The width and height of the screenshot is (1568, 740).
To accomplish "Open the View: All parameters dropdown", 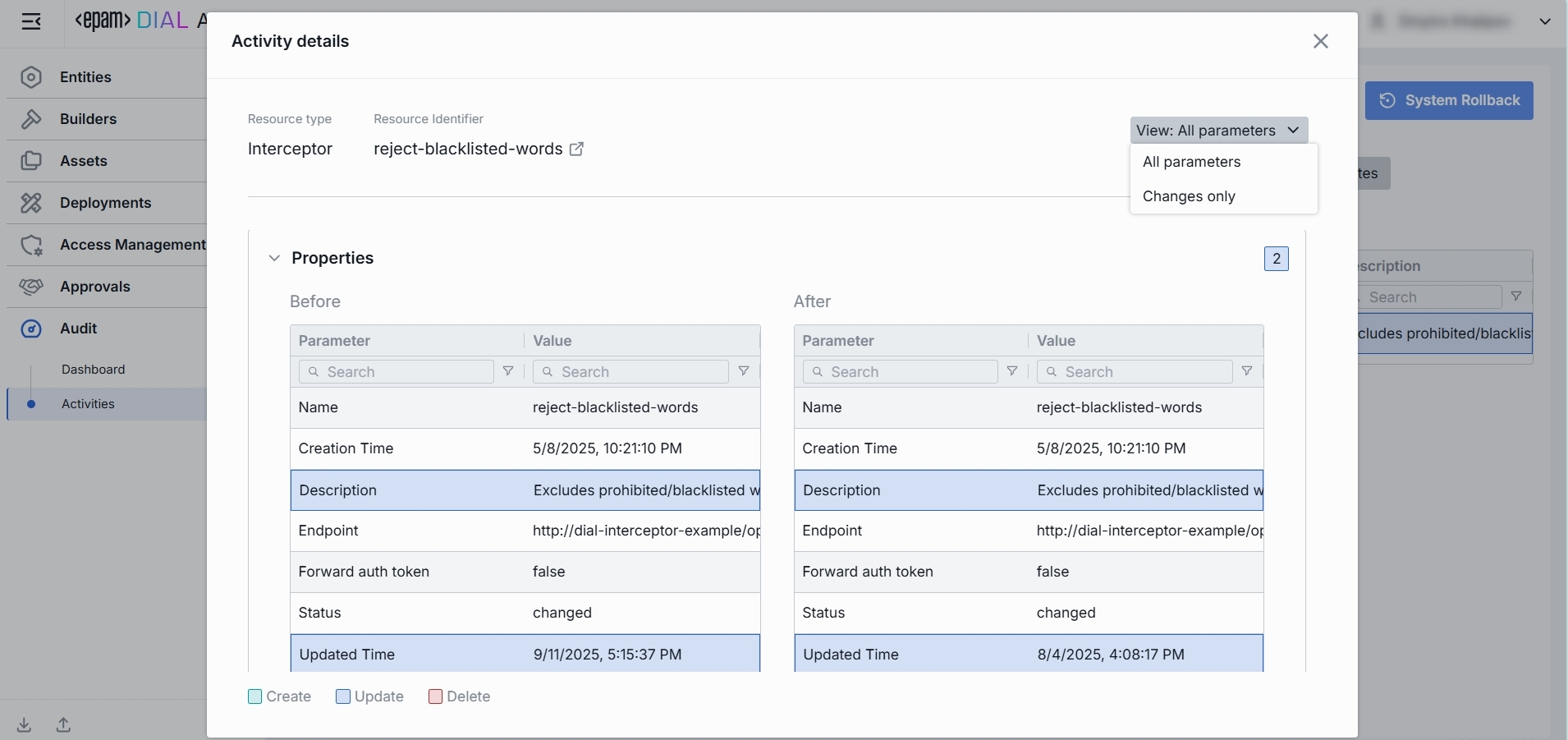I will click(1218, 131).
